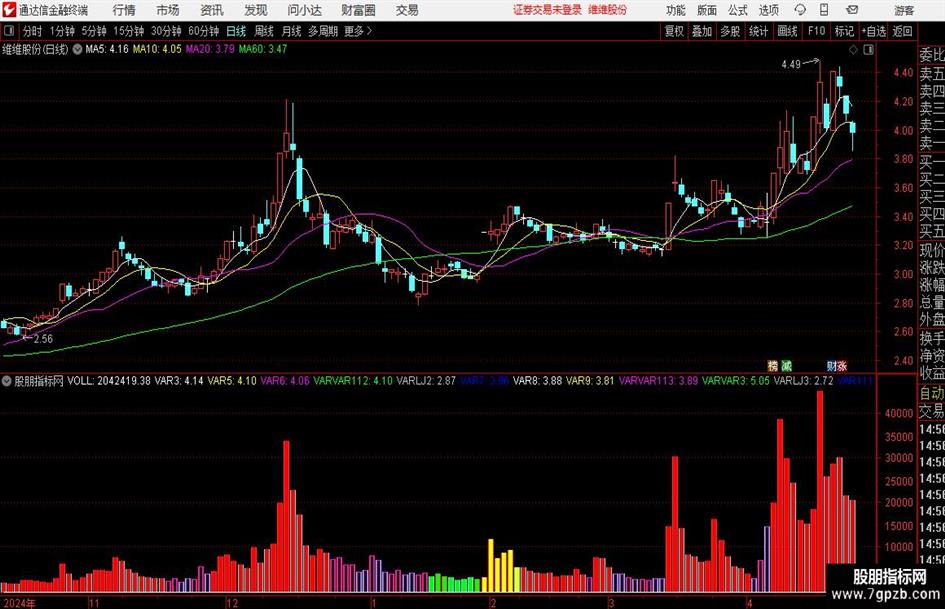Click the MA60: 3.47 indicator label
The height and width of the screenshot is (609, 945).
[x=263, y=49]
